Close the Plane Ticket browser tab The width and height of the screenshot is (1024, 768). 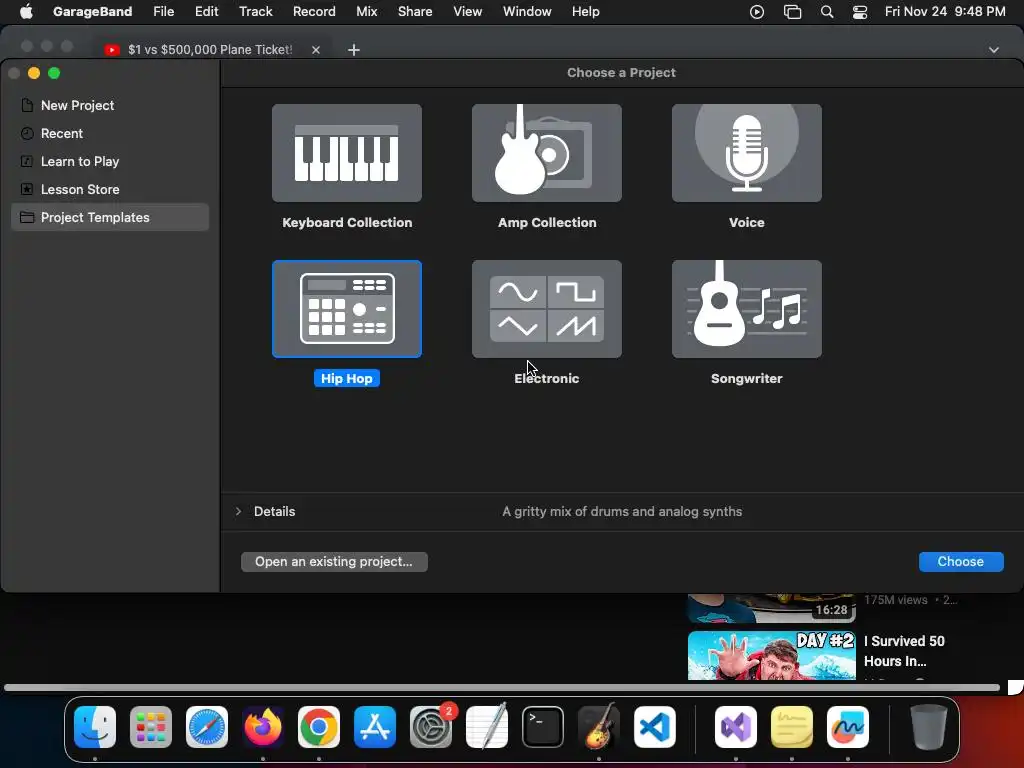[316, 50]
